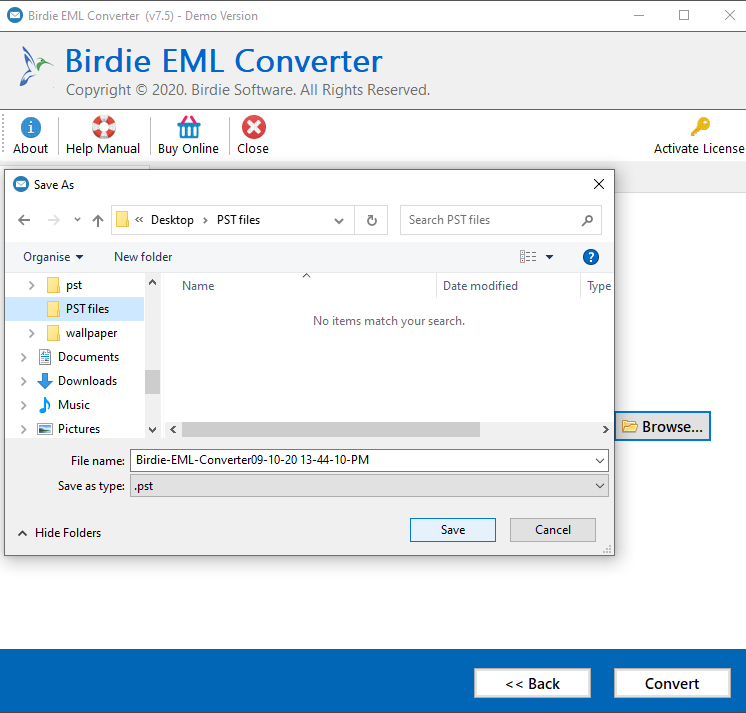Click the tree scrollbar up arrow

tap(152, 282)
